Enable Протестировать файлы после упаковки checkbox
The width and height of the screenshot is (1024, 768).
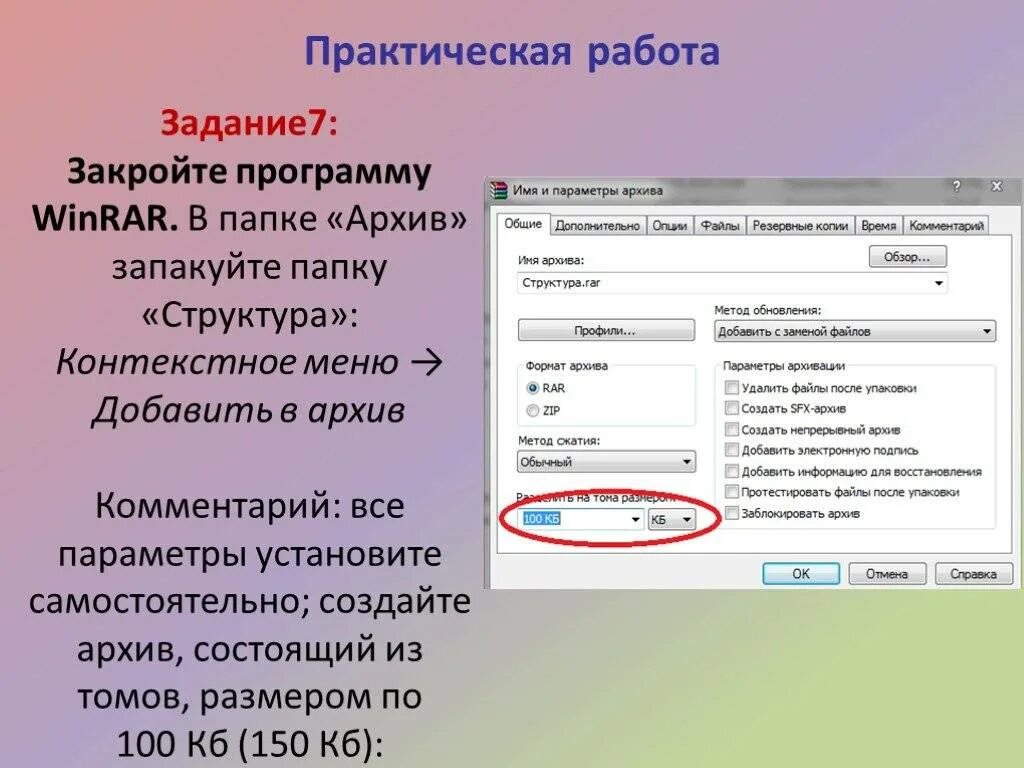732,492
